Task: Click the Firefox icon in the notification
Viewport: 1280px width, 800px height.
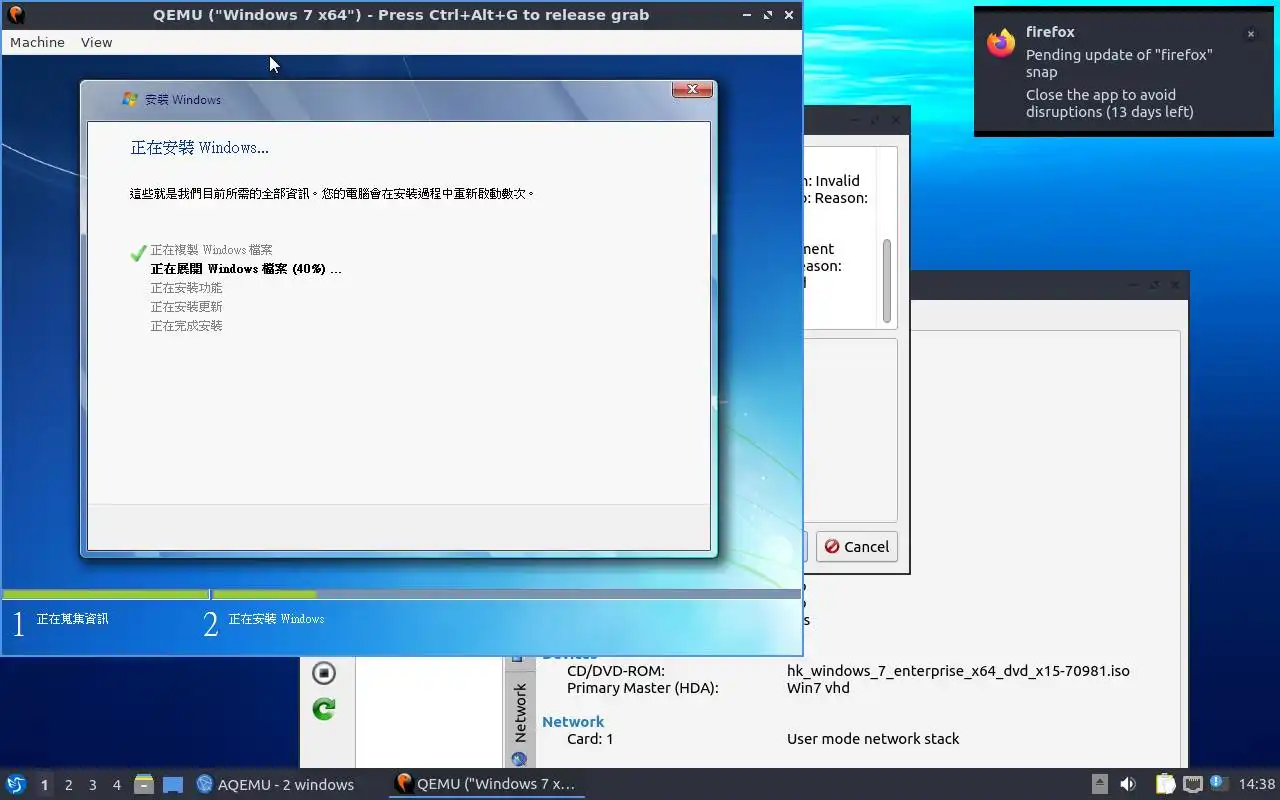Action: pyautogui.click(x=1001, y=43)
